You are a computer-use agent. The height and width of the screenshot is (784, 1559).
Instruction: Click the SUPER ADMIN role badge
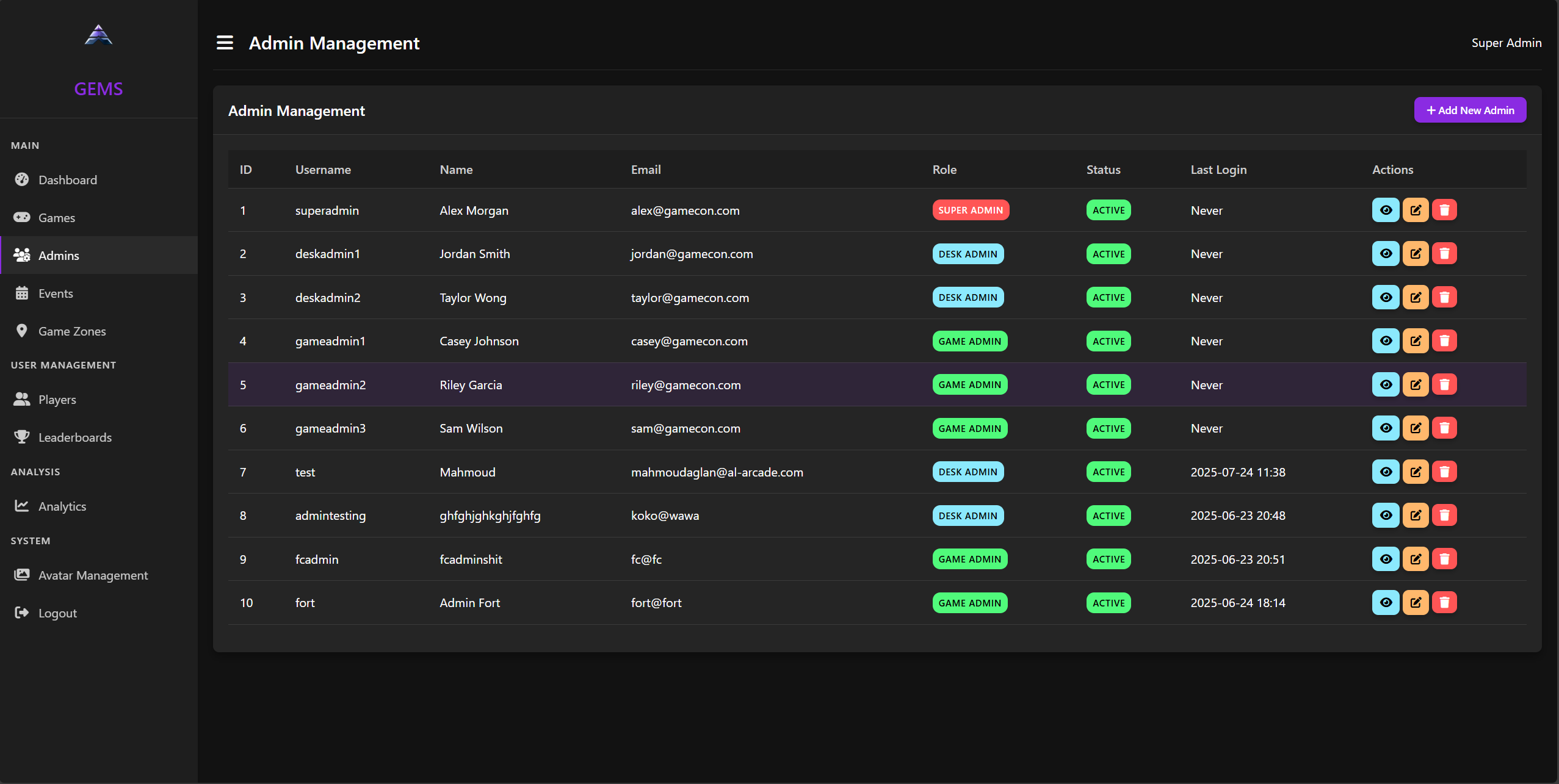pyautogui.click(x=970, y=210)
